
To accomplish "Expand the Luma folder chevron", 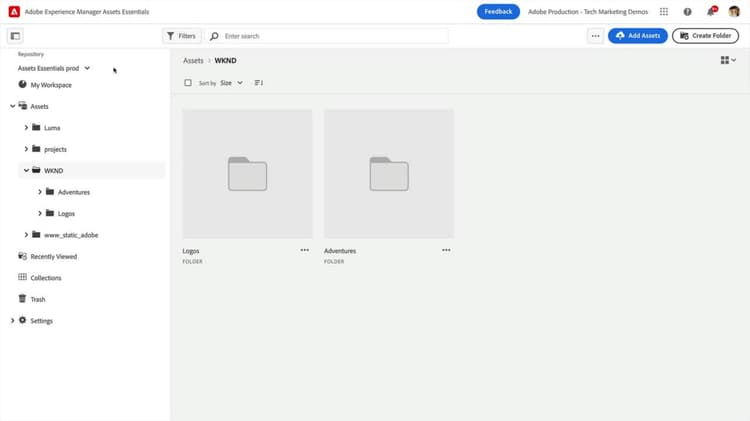I will (x=26, y=128).
